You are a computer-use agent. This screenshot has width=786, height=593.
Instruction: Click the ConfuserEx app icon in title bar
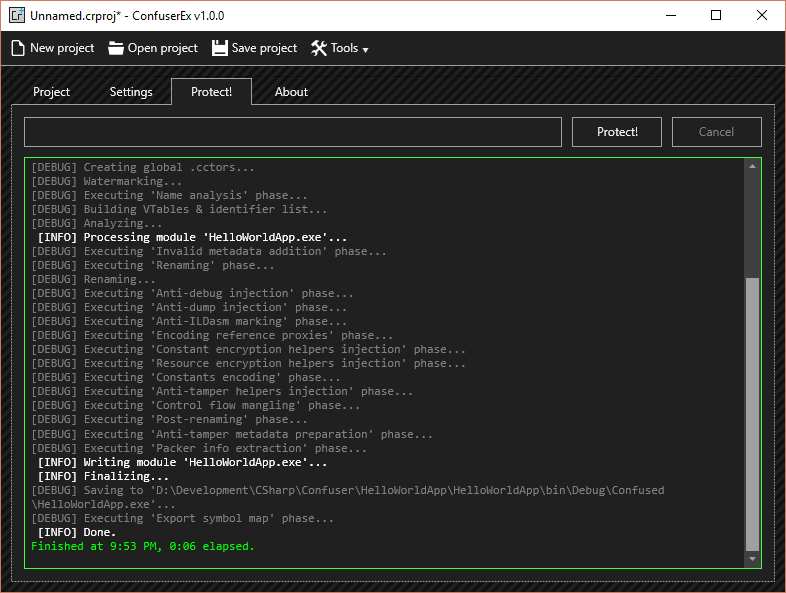(17, 15)
